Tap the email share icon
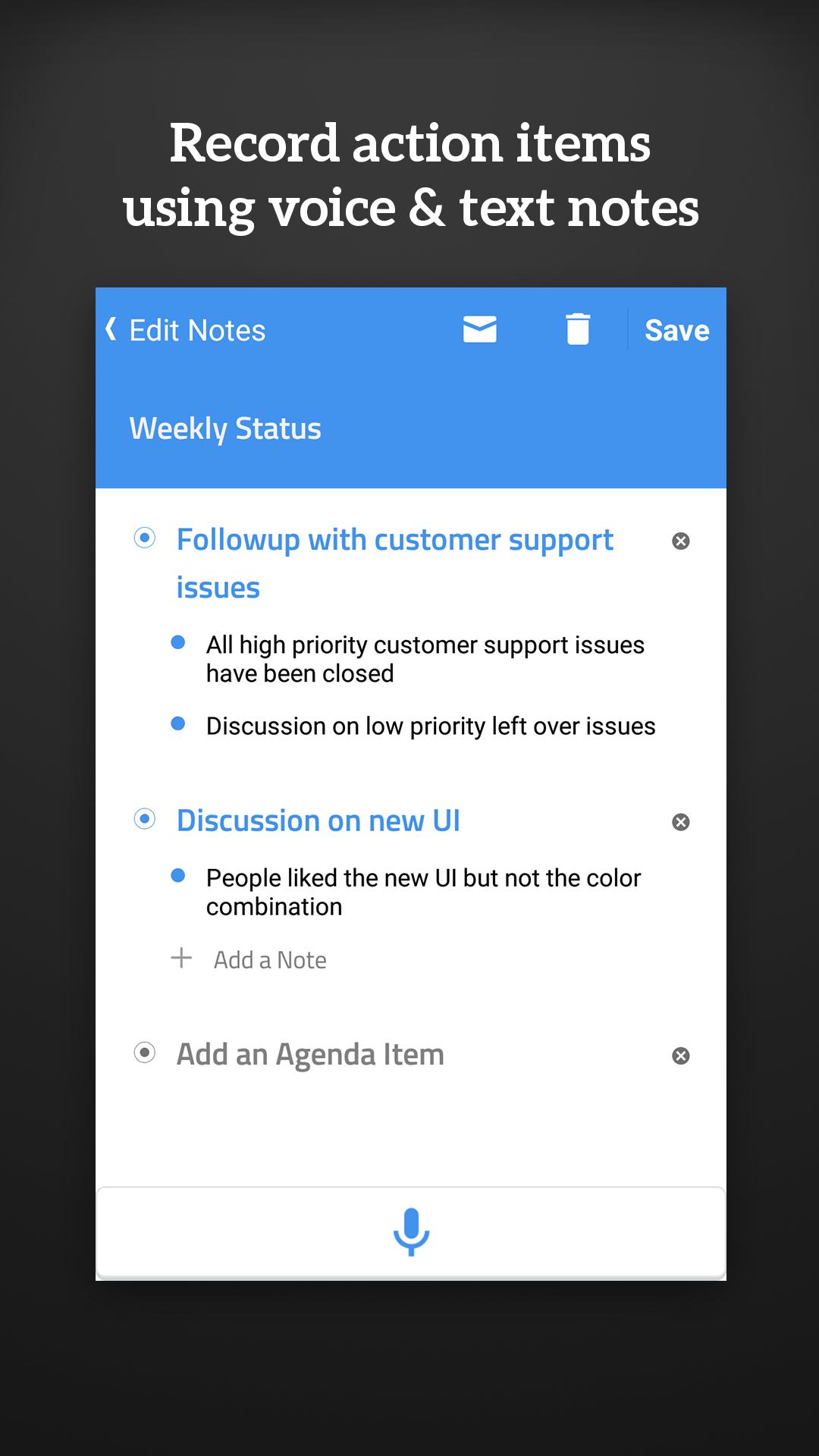The image size is (819, 1456). coord(479,329)
